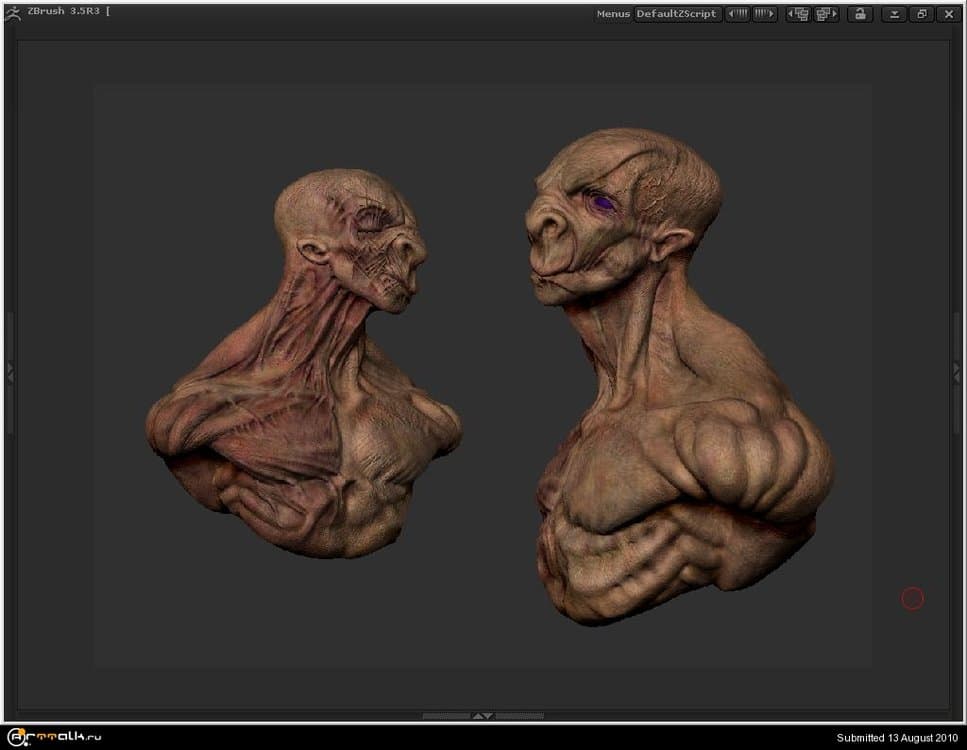The height and width of the screenshot is (750, 967).
Task: Open the DefaultZScript button
Action: [x=677, y=14]
